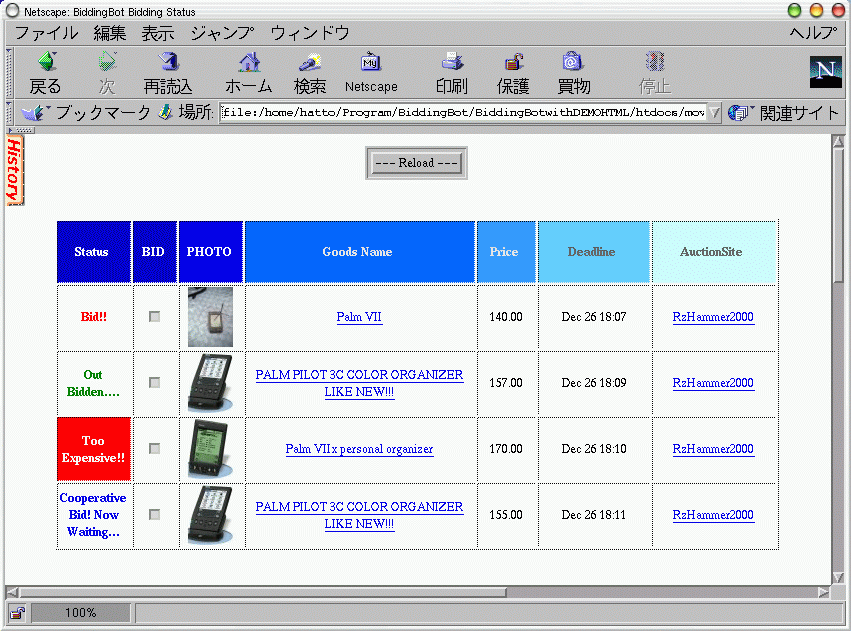Check the BID box in the Out Bidden row
The height and width of the screenshot is (631, 851).
[x=155, y=383]
